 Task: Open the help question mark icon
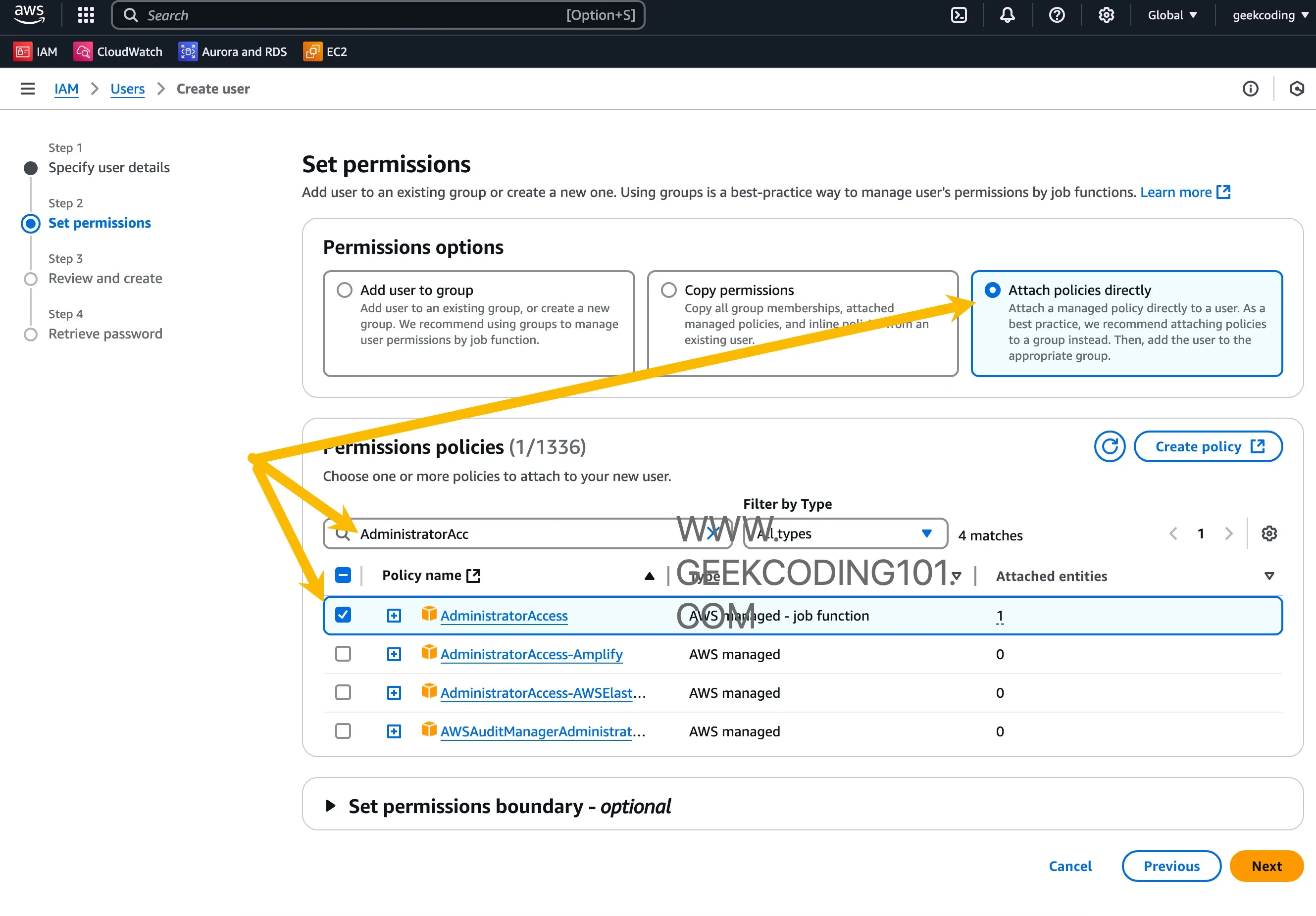coord(1057,15)
